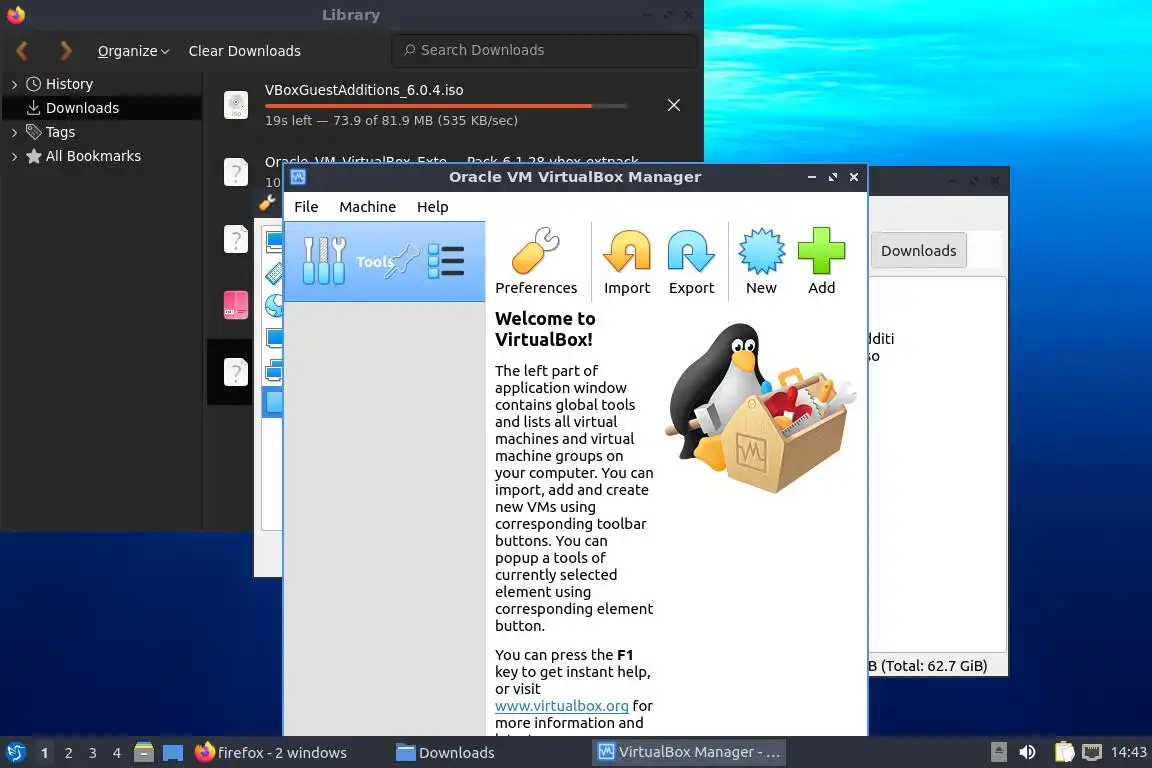Viewport: 1152px width, 768px height.
Task: Open the Tools list menu icon
Action: tap(446, 261)
